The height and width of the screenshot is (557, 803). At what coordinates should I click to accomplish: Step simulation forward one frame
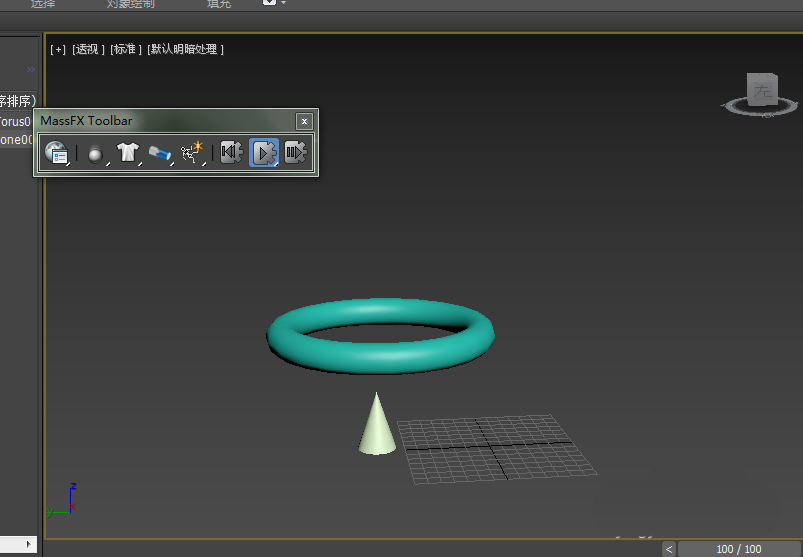point(295,152)
